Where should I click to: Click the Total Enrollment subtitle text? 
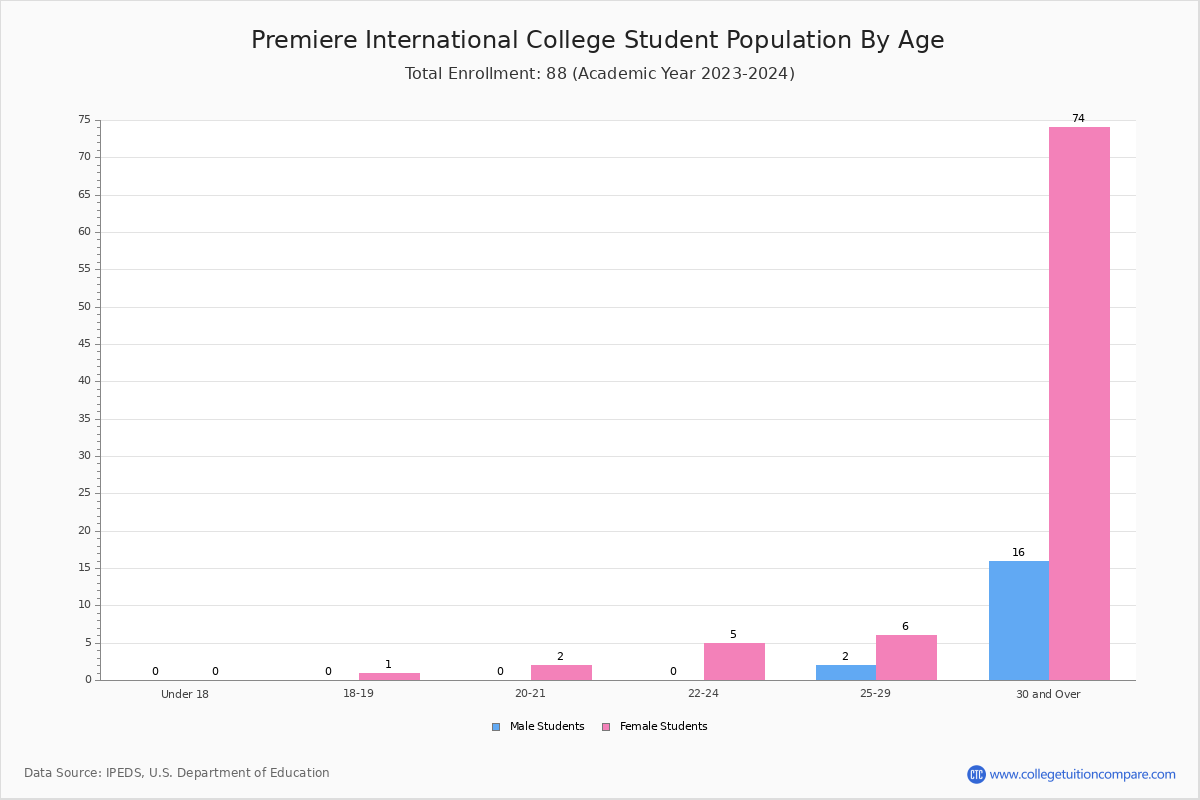[x=600, y=74]
